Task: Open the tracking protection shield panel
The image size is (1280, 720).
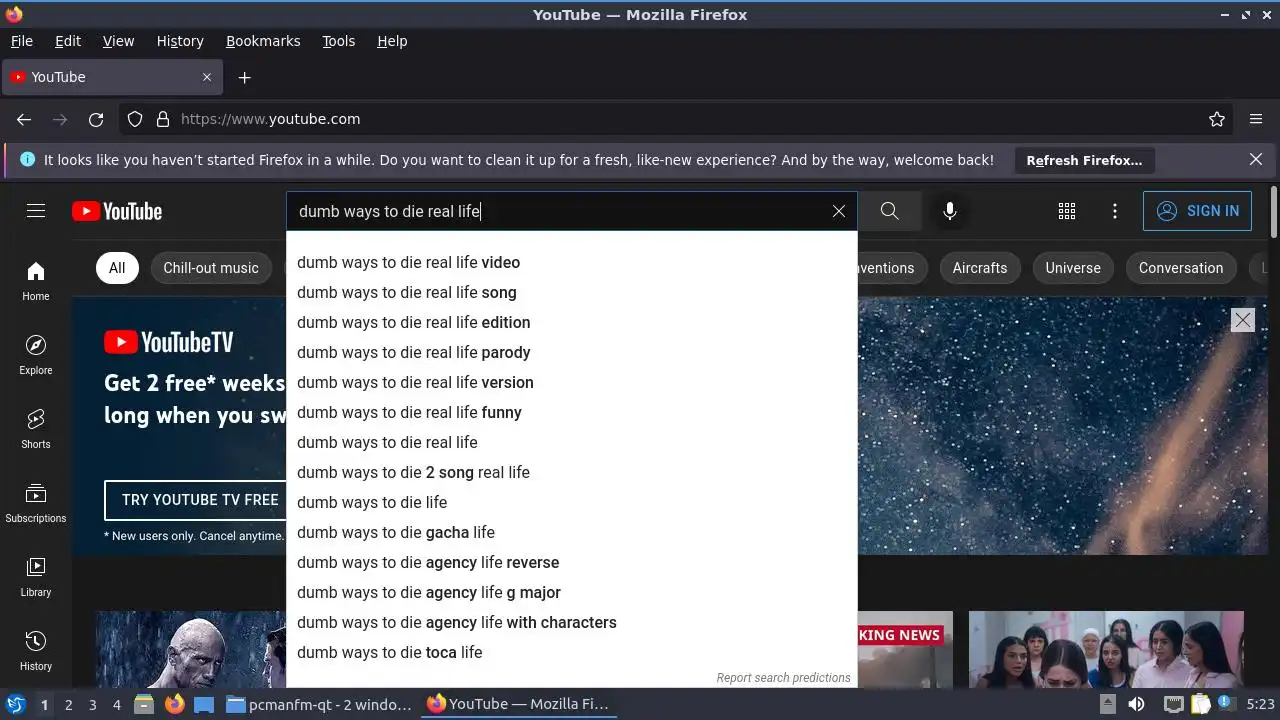Action: click(135, 119)
